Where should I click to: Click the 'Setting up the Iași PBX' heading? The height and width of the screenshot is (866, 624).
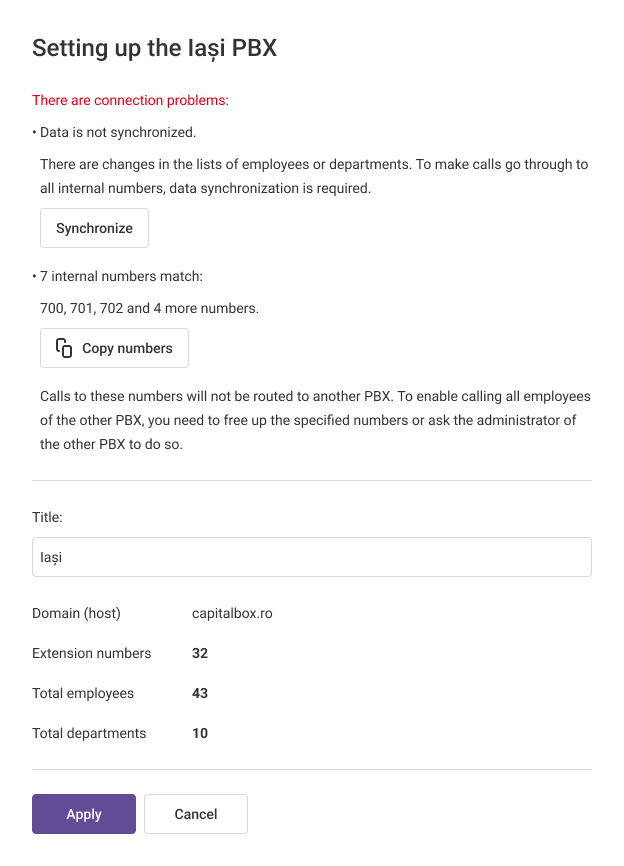154,48
